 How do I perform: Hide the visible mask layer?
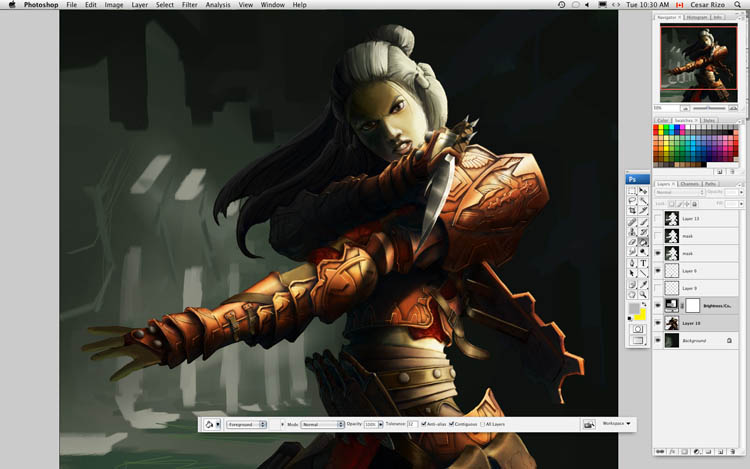coord(658,253)
